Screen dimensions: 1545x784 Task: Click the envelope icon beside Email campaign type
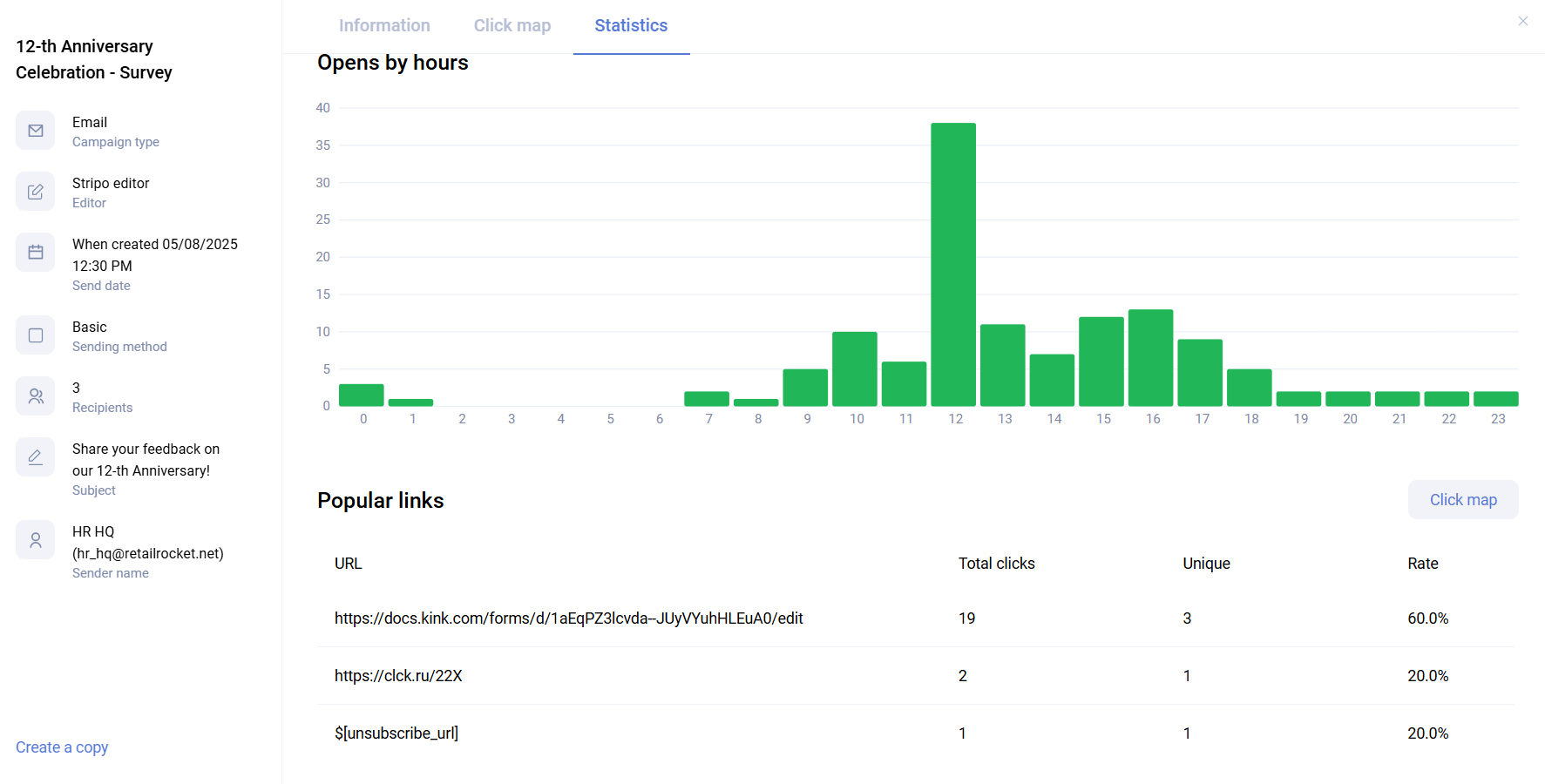pos(36,131)
